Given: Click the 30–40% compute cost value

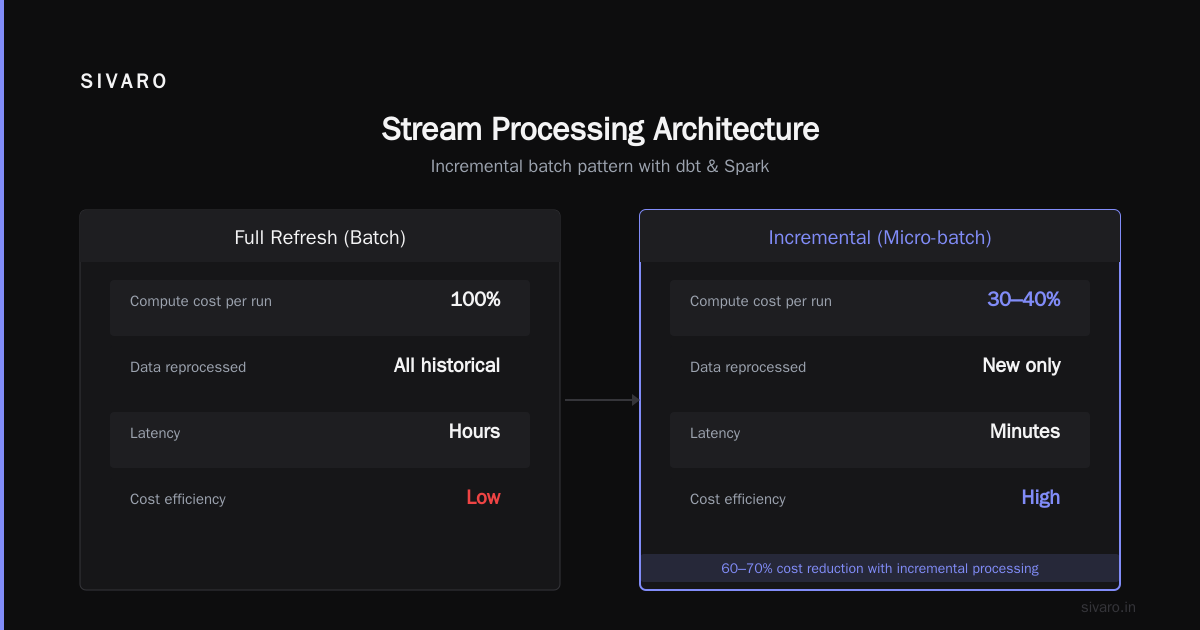Looking at the screenshot, I should tap(1024, 299).
